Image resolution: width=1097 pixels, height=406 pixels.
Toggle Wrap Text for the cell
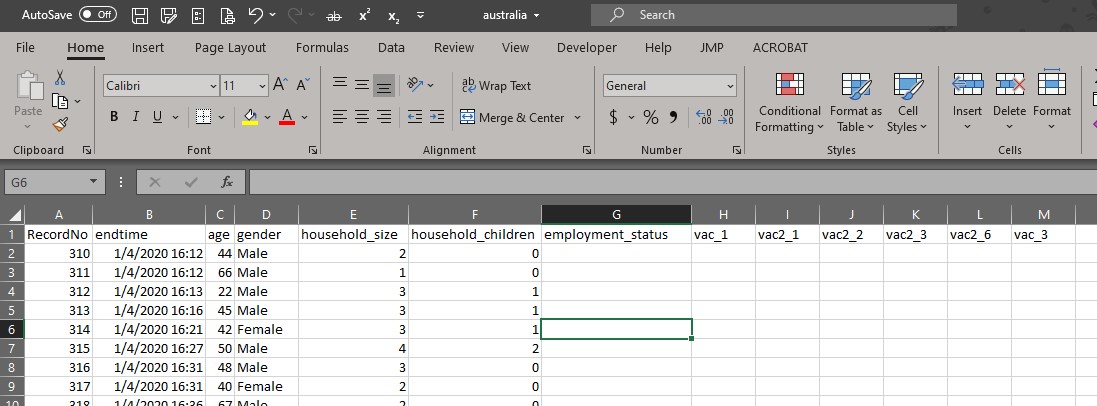tap(496, 86)
